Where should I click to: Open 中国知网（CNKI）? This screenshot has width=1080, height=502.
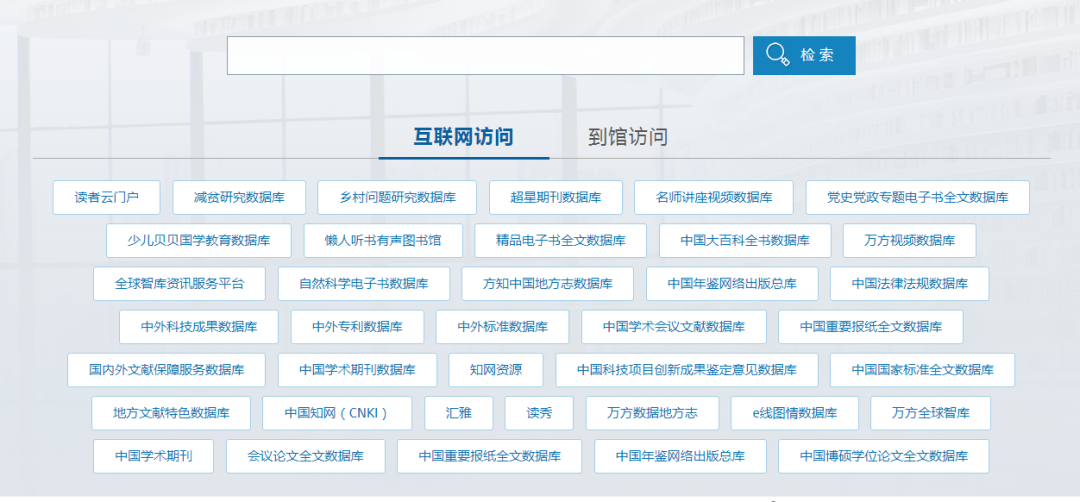coord(337,413)
